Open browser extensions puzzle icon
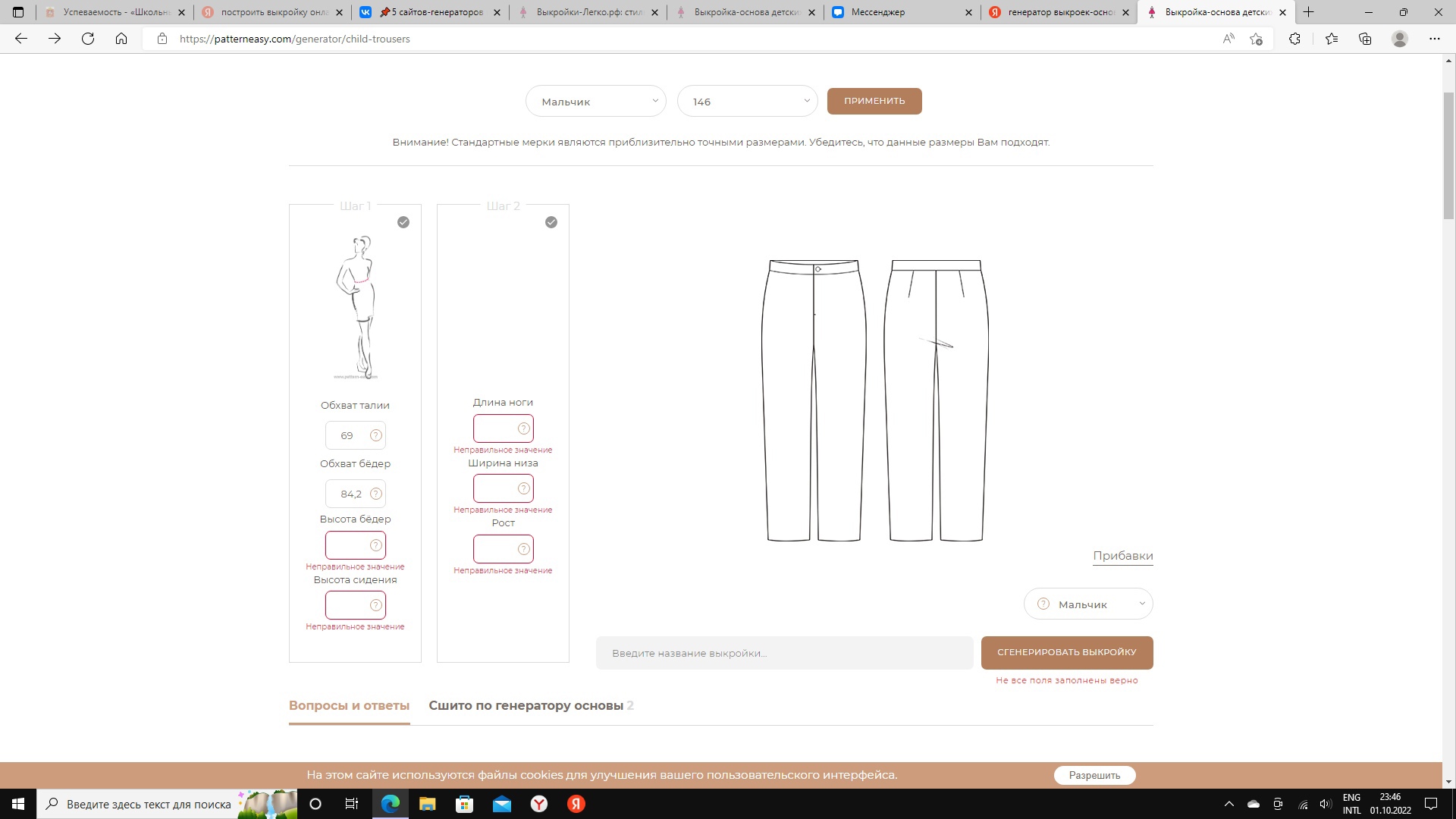The width and height of the screenshot is (1456, 819). point(1294,39)
